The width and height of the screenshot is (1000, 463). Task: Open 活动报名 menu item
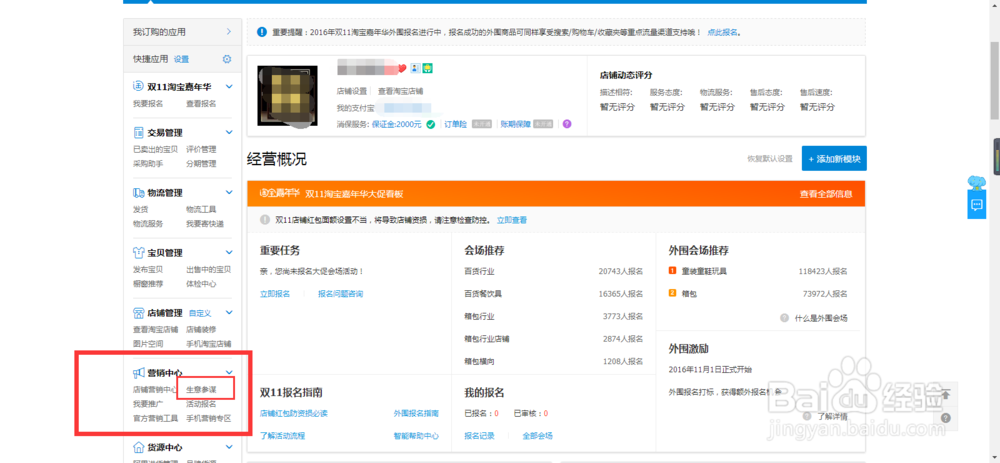[x=201, y=404]
